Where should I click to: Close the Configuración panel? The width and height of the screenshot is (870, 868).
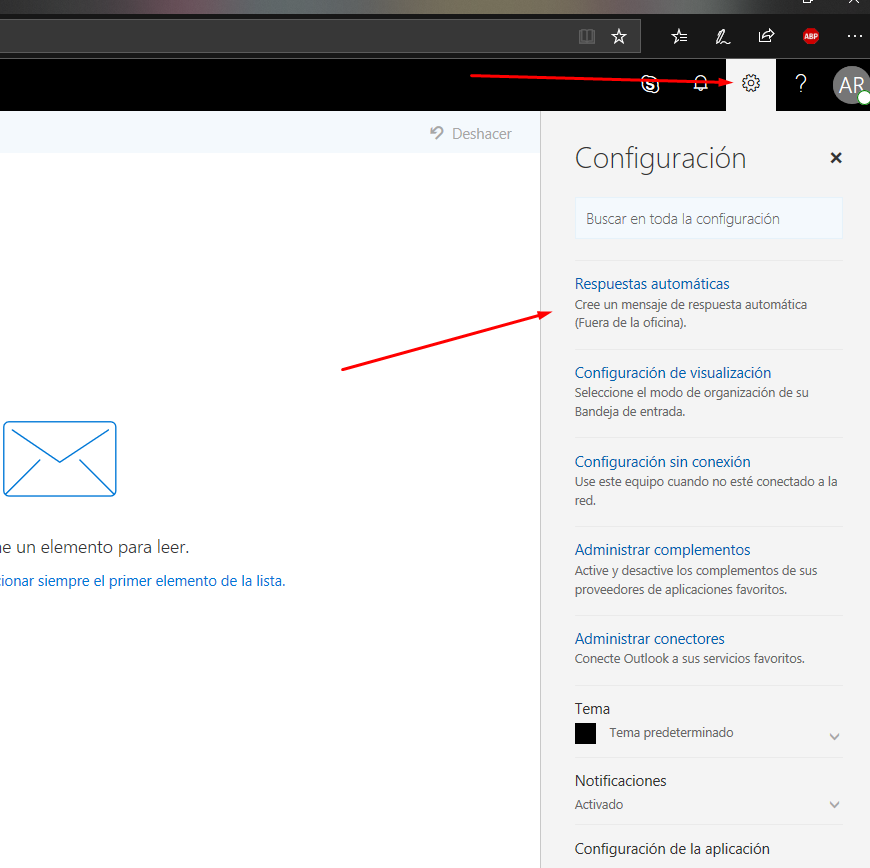click(836, 158)
